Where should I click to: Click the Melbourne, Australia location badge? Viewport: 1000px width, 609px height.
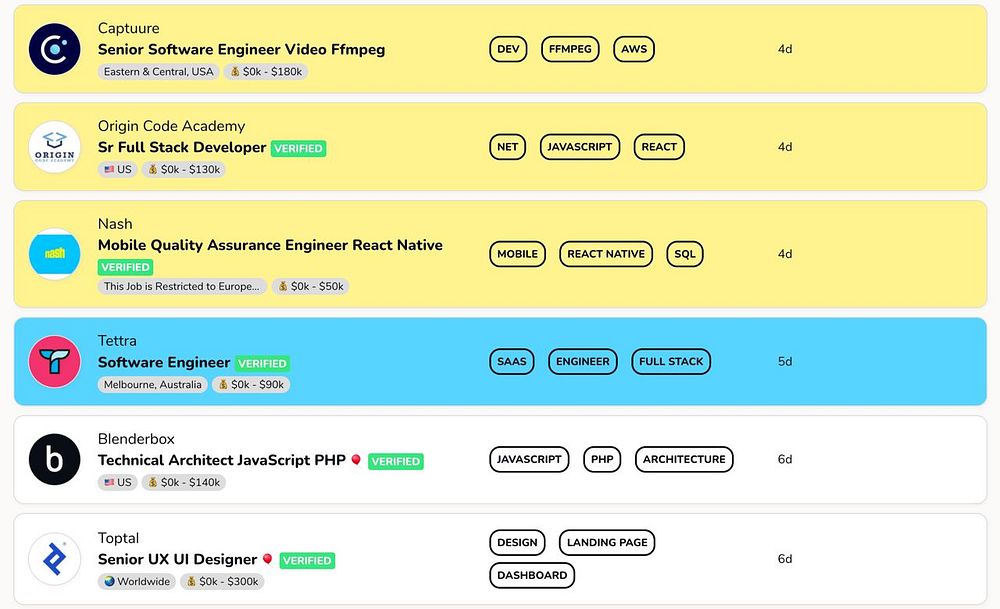[x=153, y=384]
